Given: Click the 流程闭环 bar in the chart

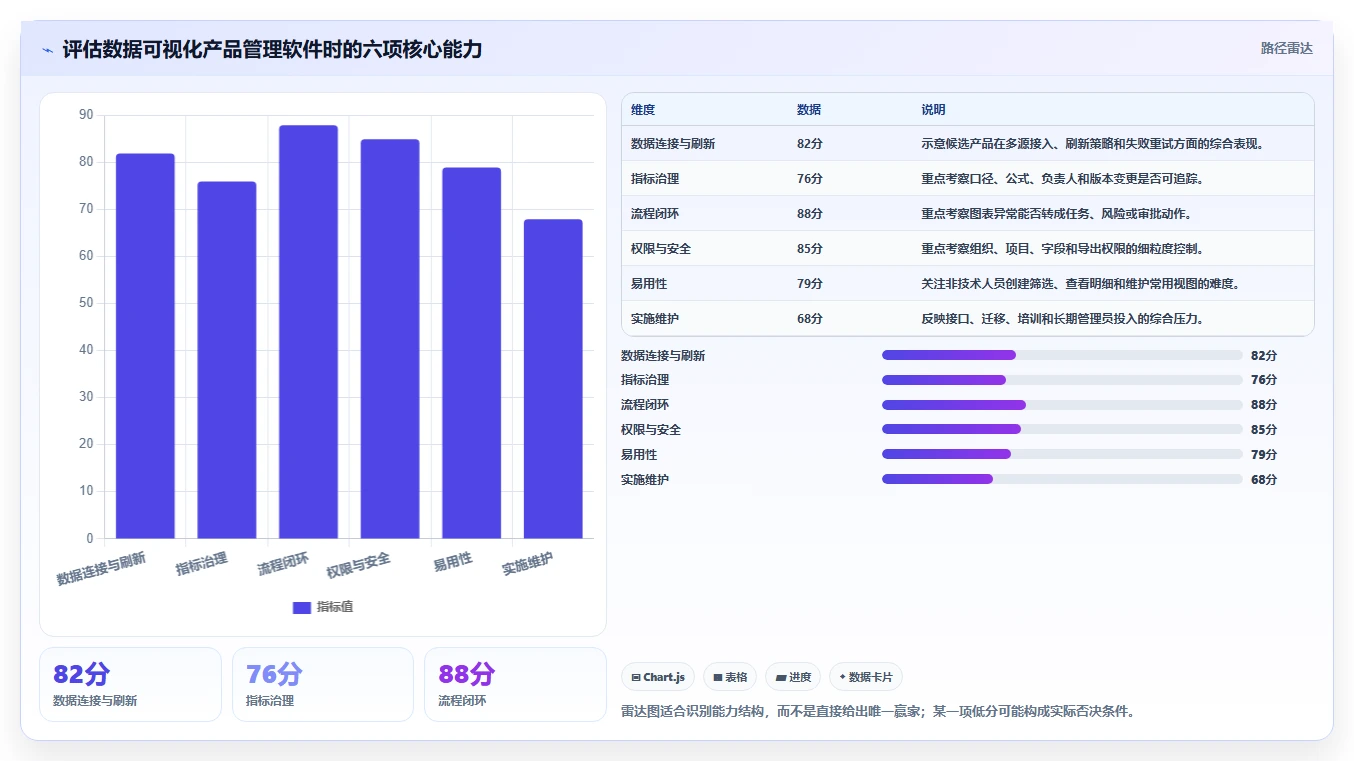Looking at the screenshot, I should 308,332.
